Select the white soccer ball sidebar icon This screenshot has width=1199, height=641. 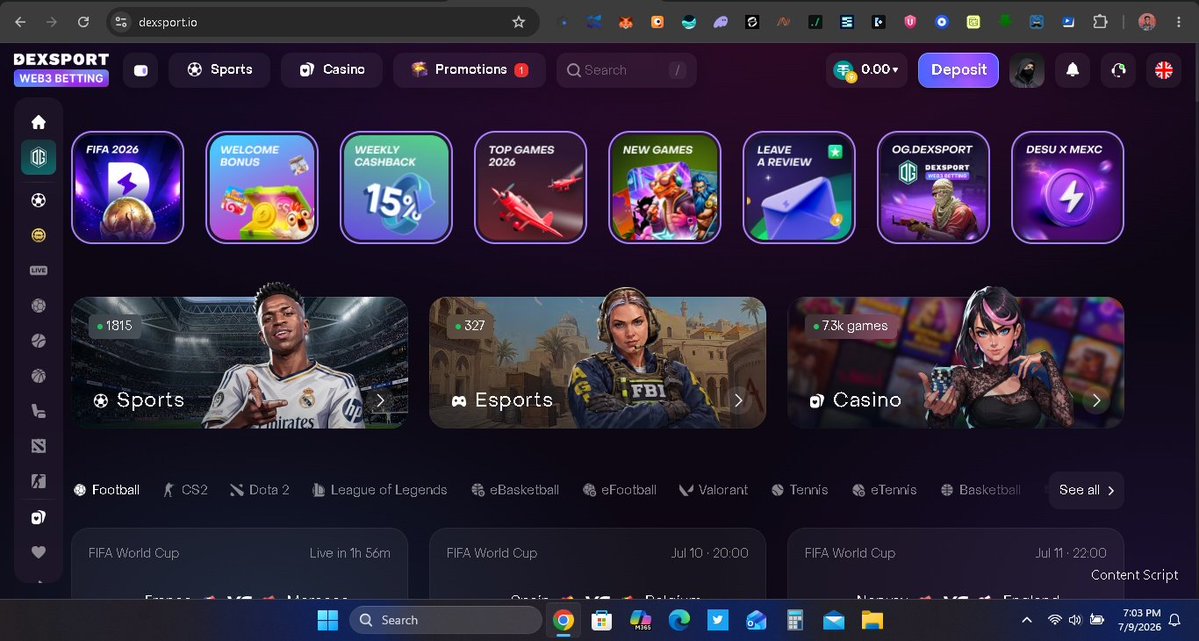[x=38, y=200]
